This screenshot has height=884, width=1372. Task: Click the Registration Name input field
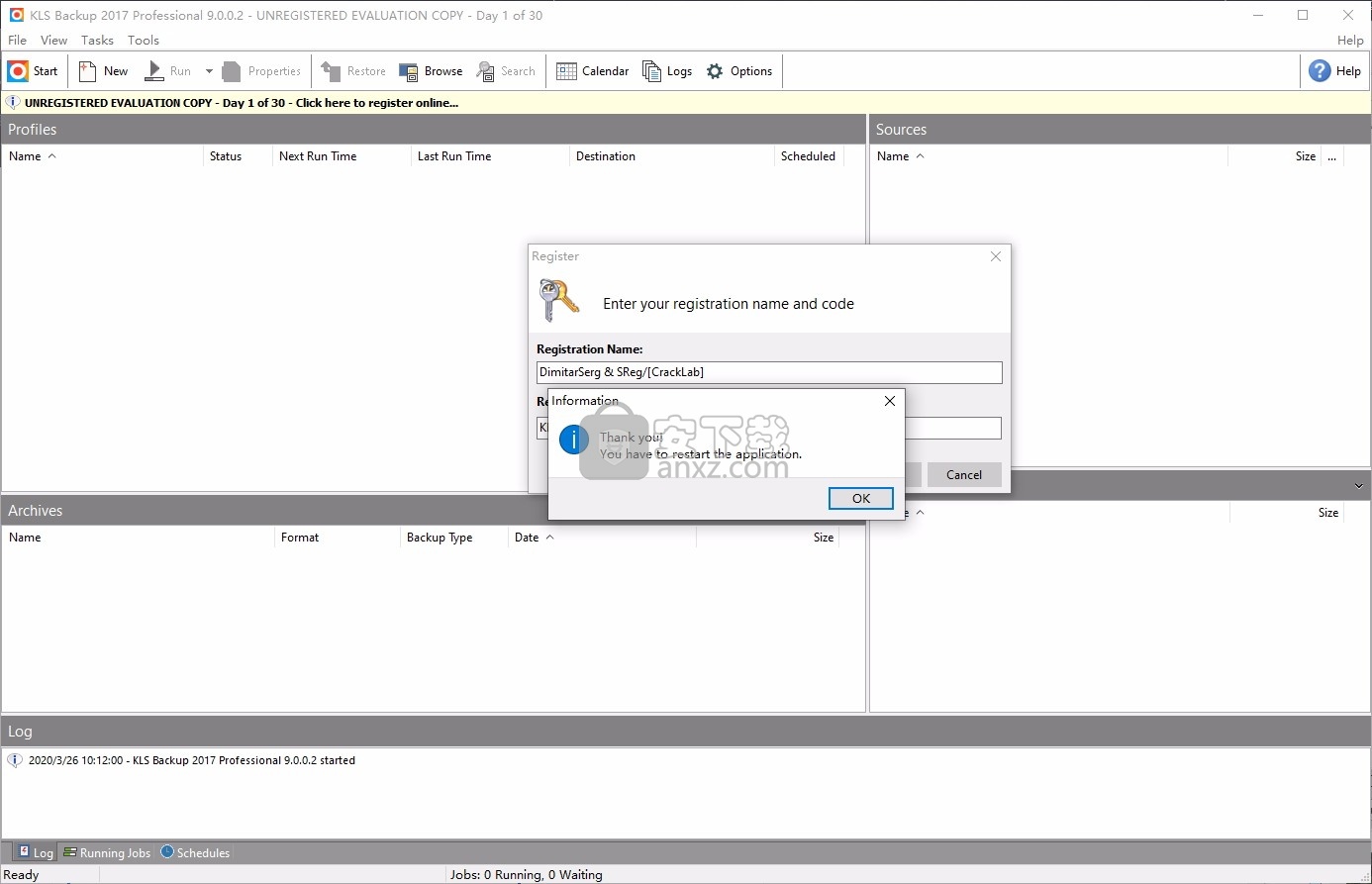[x=769, y=372]
